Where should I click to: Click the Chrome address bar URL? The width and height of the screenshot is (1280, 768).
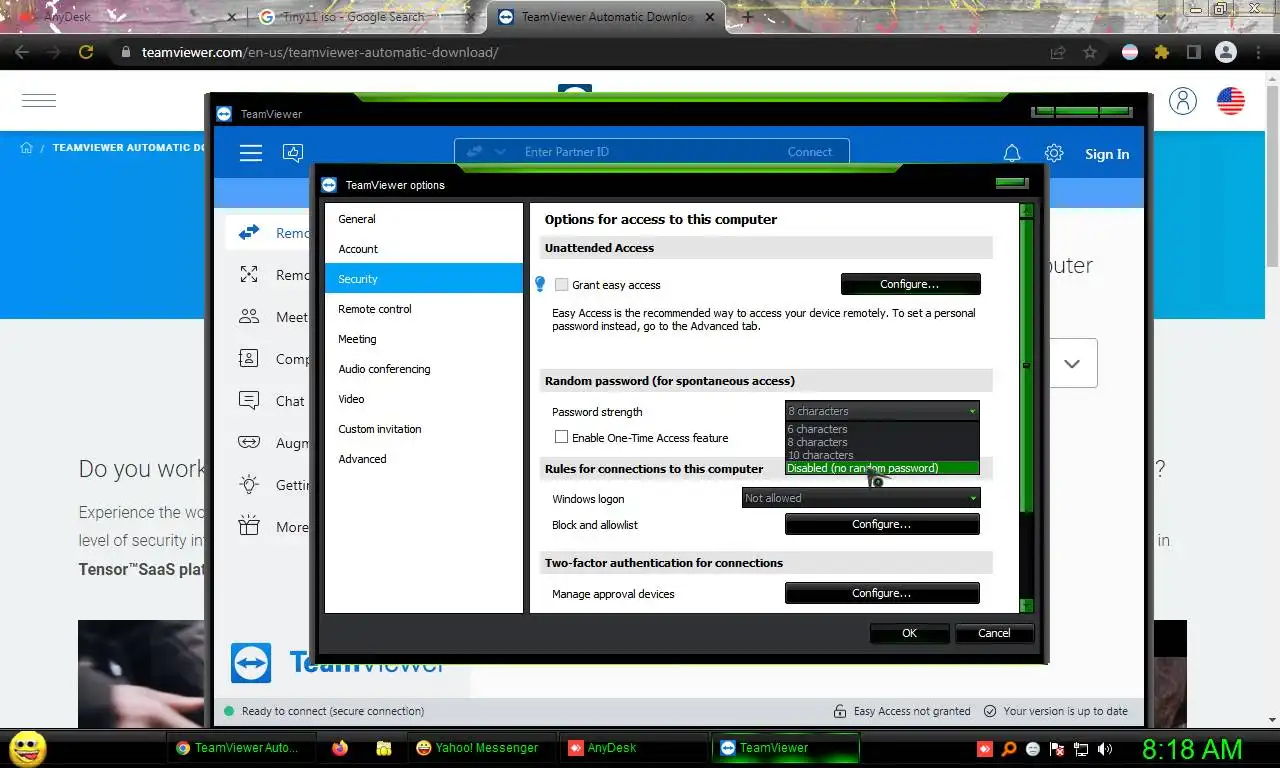(x=320, y=52)
